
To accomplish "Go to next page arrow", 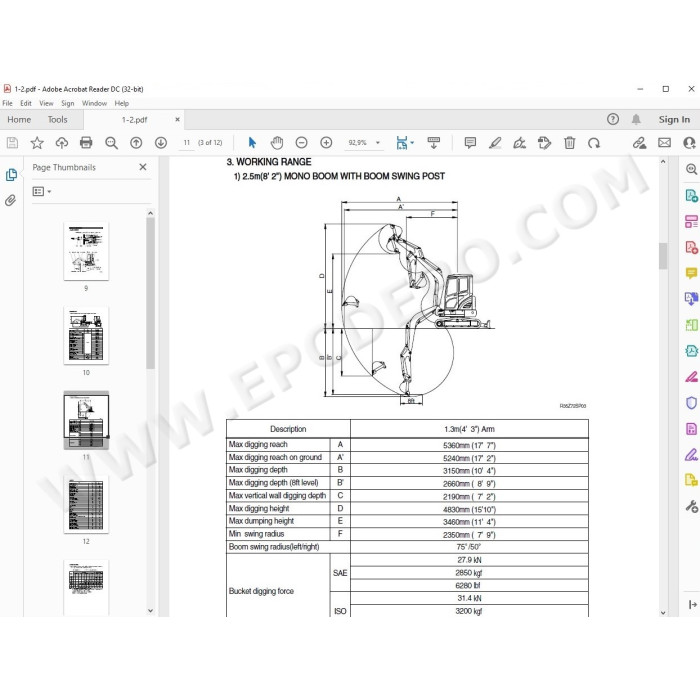I will [161, 143].
